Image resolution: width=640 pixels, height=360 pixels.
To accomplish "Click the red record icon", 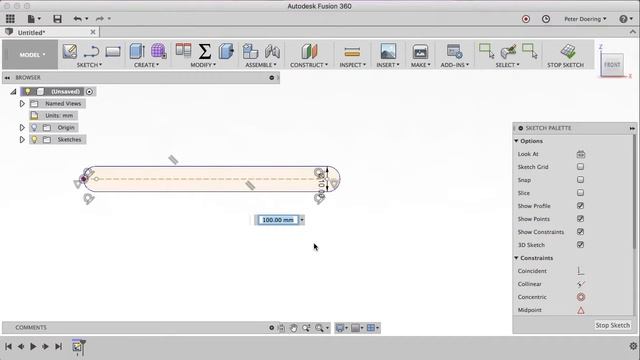I will (x=526, y=19).
